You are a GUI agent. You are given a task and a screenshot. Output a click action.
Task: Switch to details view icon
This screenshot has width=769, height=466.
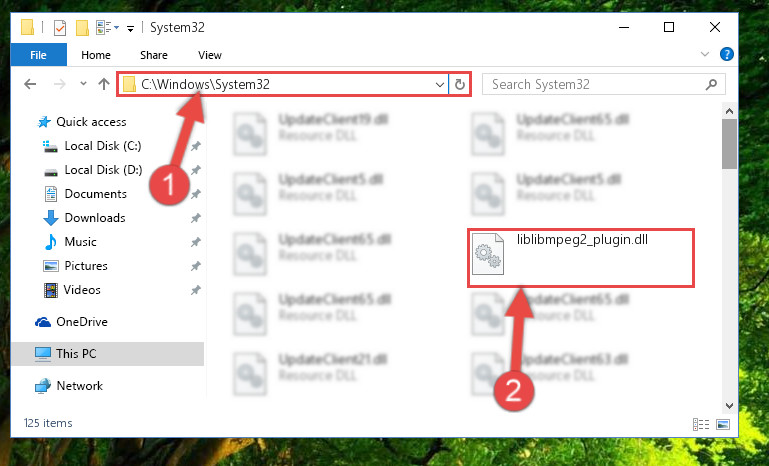point(701,424)
